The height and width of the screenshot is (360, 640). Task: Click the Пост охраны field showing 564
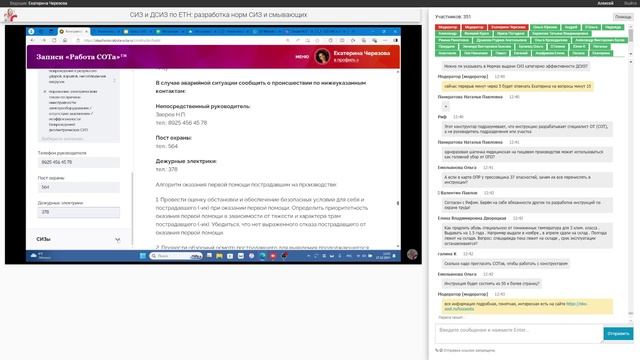pos(79,187)
